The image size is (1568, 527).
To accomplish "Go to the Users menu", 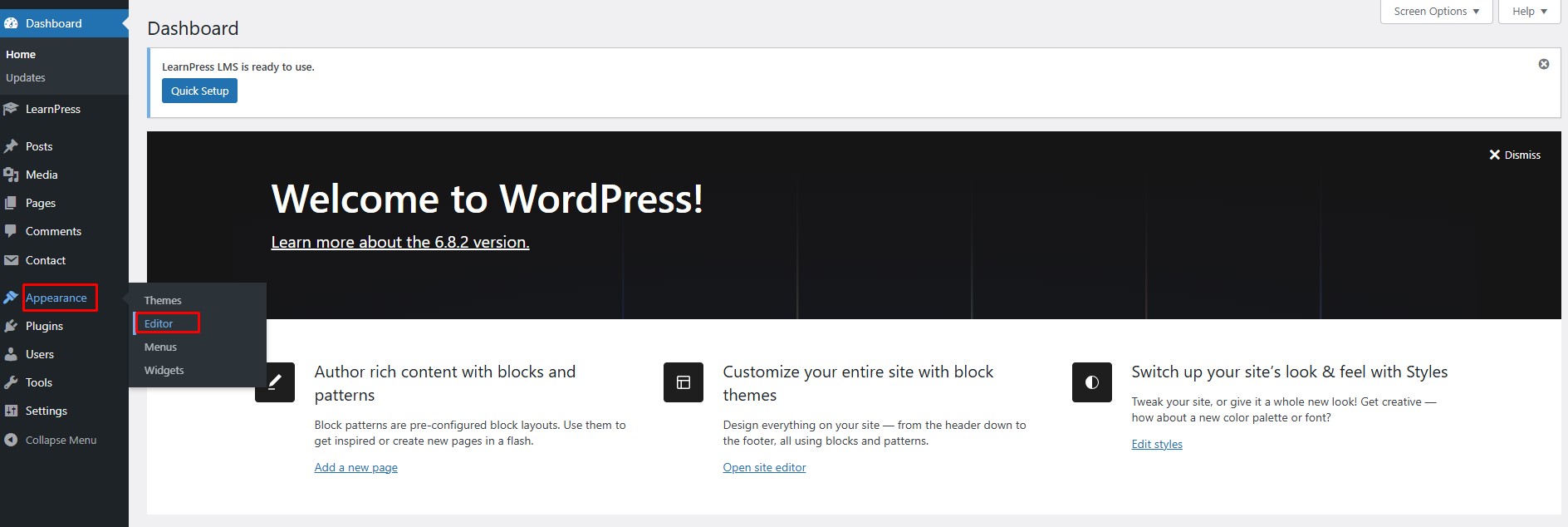I will coord(64,354).
